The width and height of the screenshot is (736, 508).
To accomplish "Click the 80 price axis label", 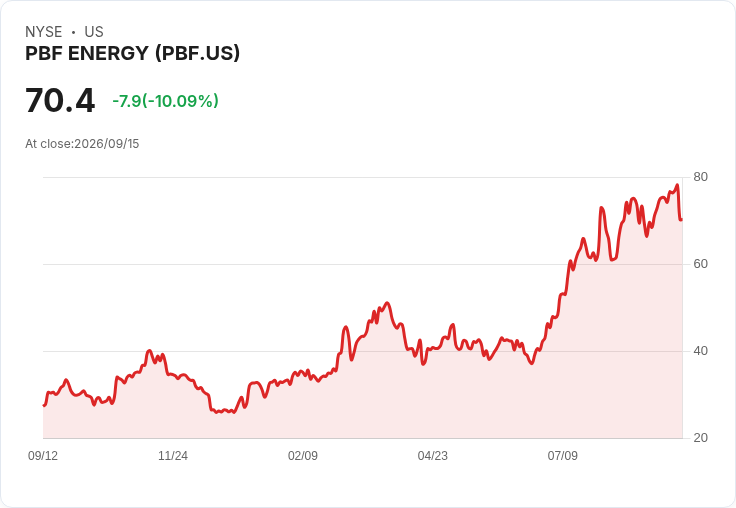I will click(700, 177).
